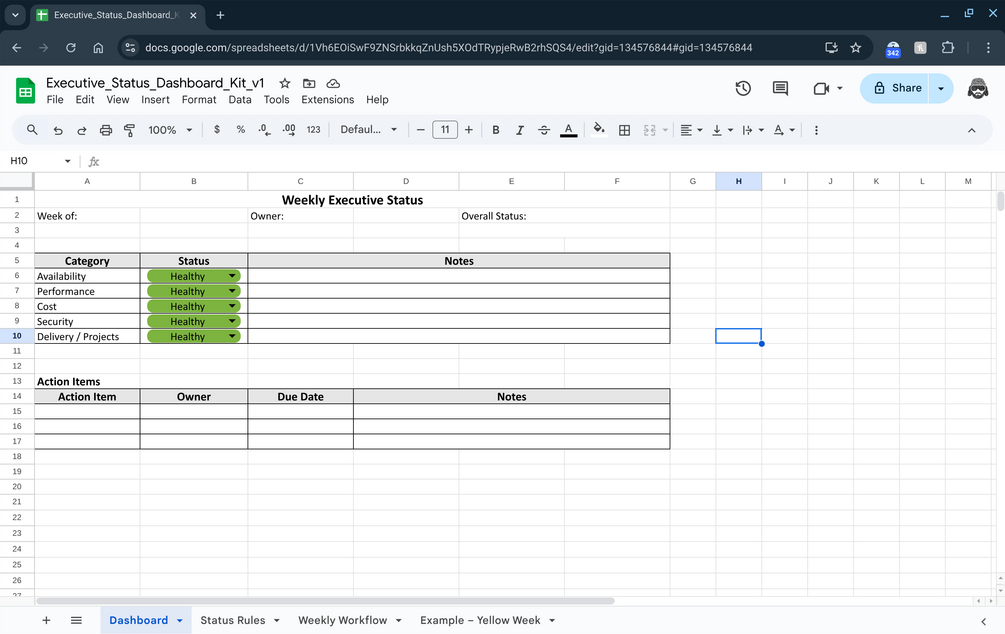Open Cost status Healthy dropdown

[194, 306]
